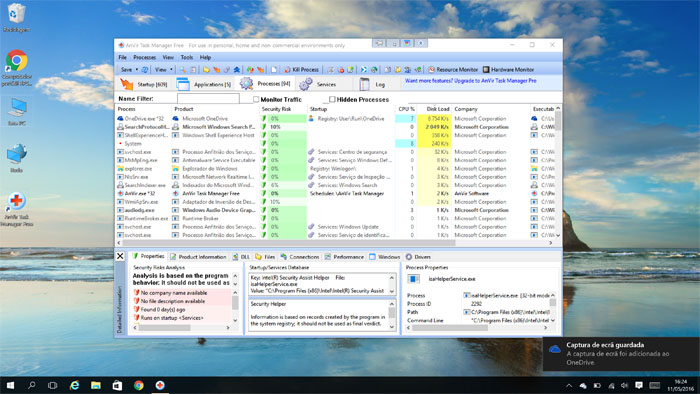Click Windows Start button on taskbar
Image resolution: width=700 pixels, height=394 pixels.
[x=10, y=385]
